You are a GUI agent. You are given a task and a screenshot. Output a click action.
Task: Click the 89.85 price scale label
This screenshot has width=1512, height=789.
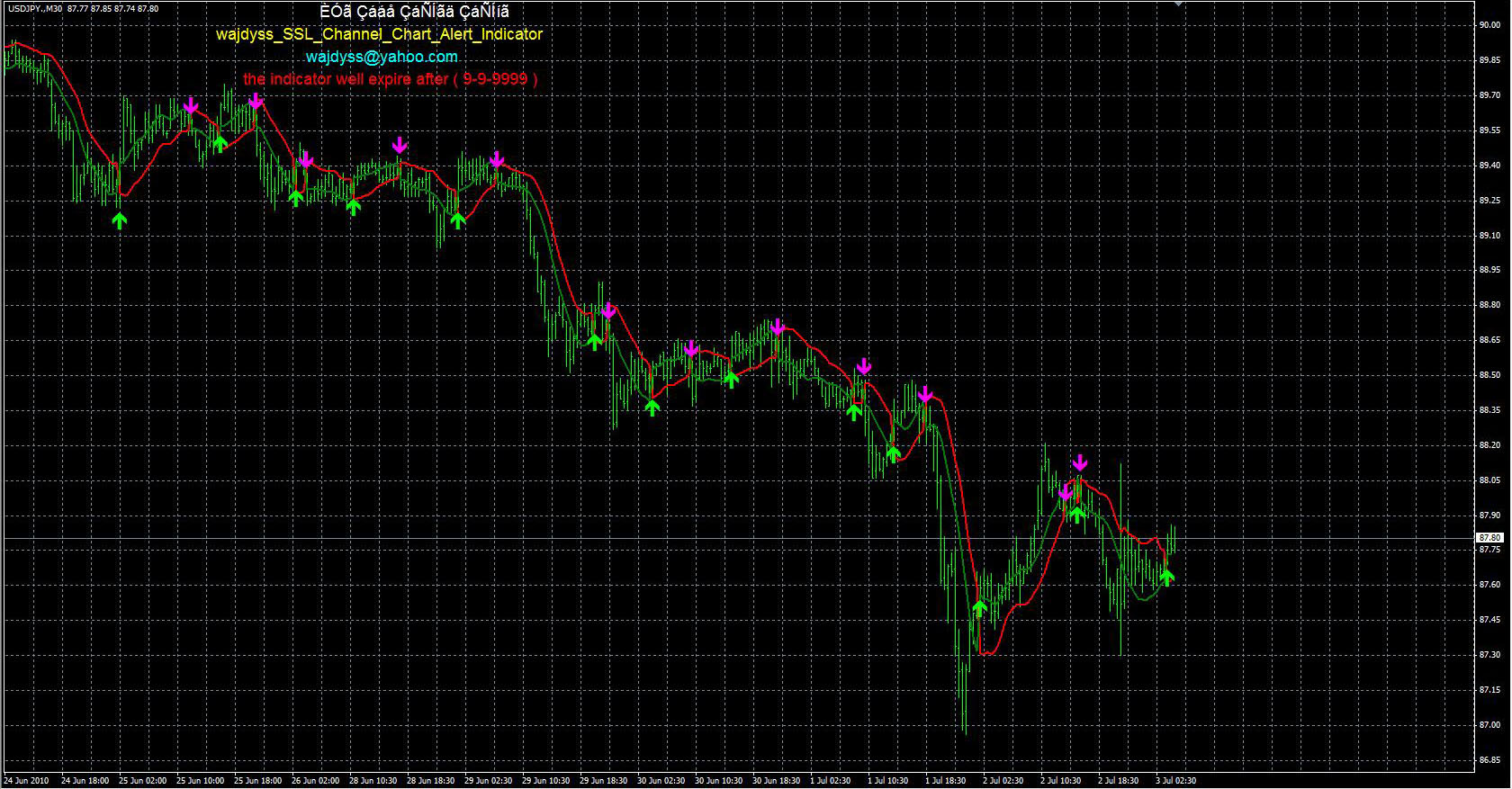pos(1489,60)
